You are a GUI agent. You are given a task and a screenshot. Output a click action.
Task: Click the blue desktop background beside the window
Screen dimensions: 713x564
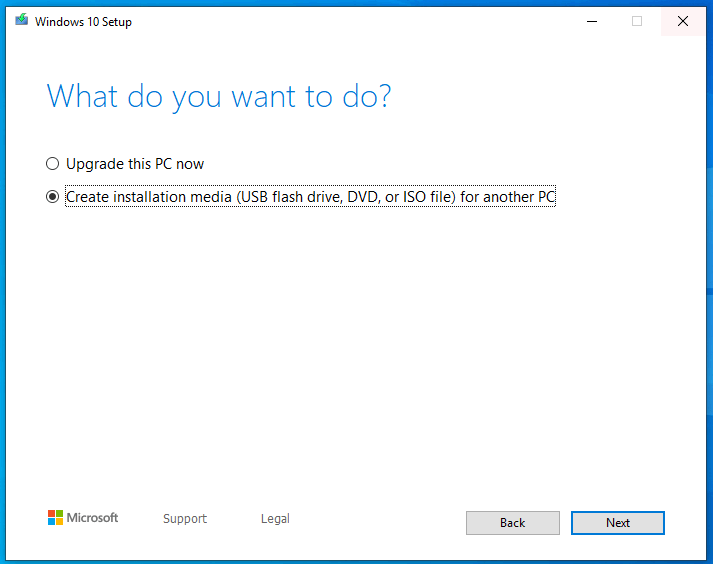point(708,300)
